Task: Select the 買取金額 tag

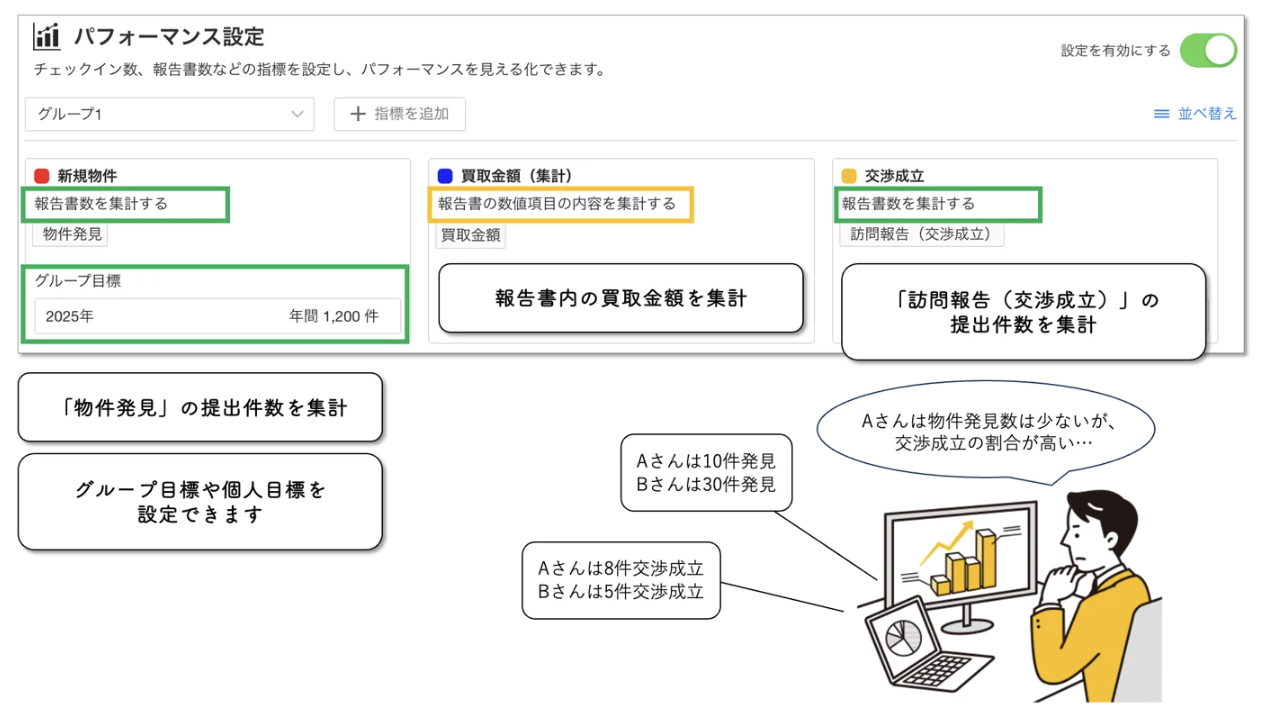Action: (x=471, y=235)
